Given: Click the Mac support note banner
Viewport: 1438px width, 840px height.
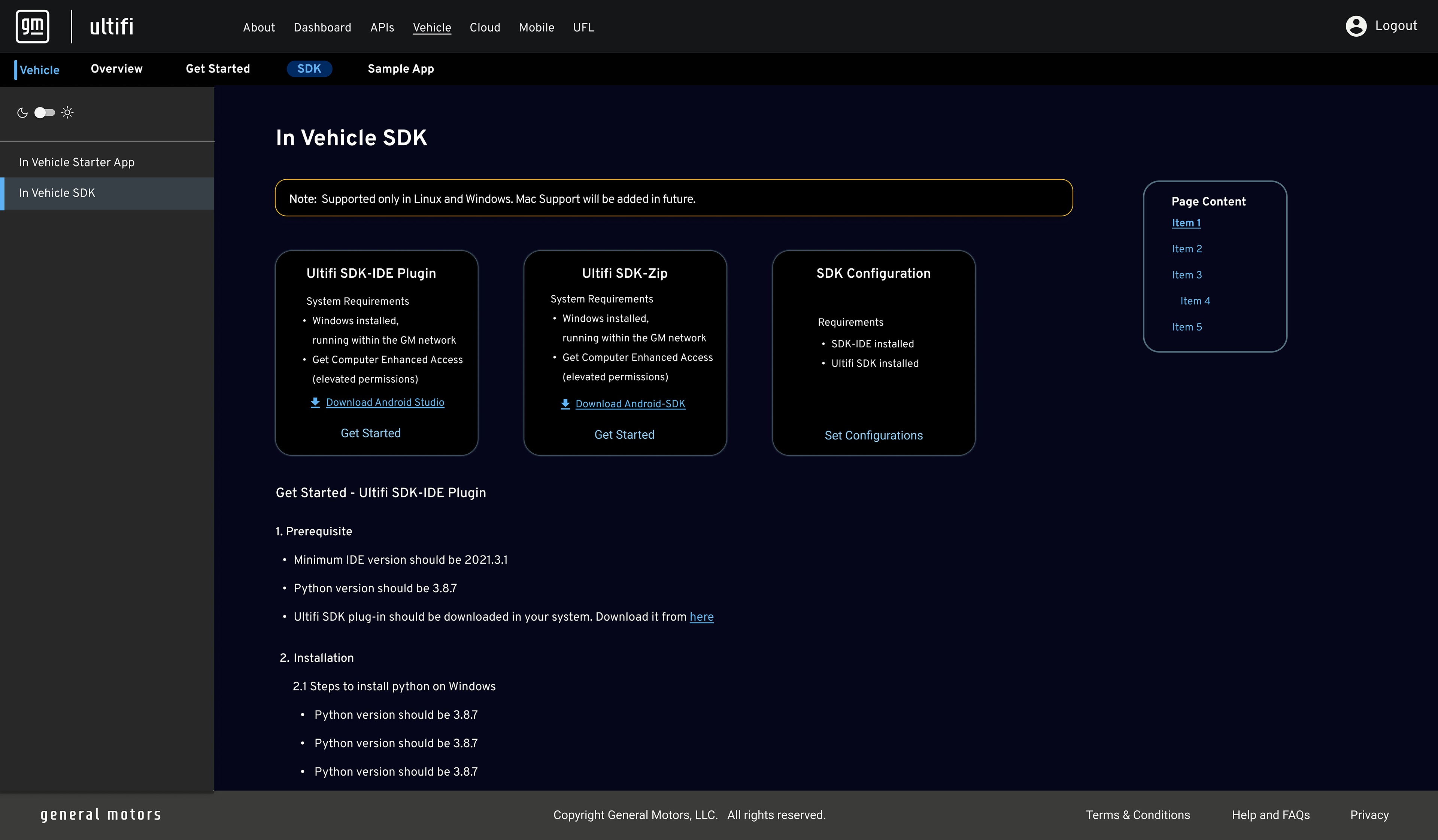Looking at the screenshot, I should [674, 198].
